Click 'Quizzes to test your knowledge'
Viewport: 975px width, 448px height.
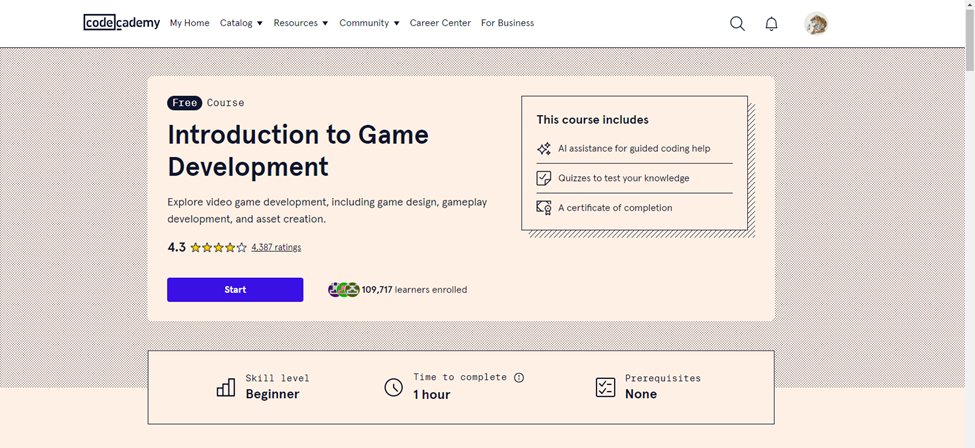(x=624, y=178)
